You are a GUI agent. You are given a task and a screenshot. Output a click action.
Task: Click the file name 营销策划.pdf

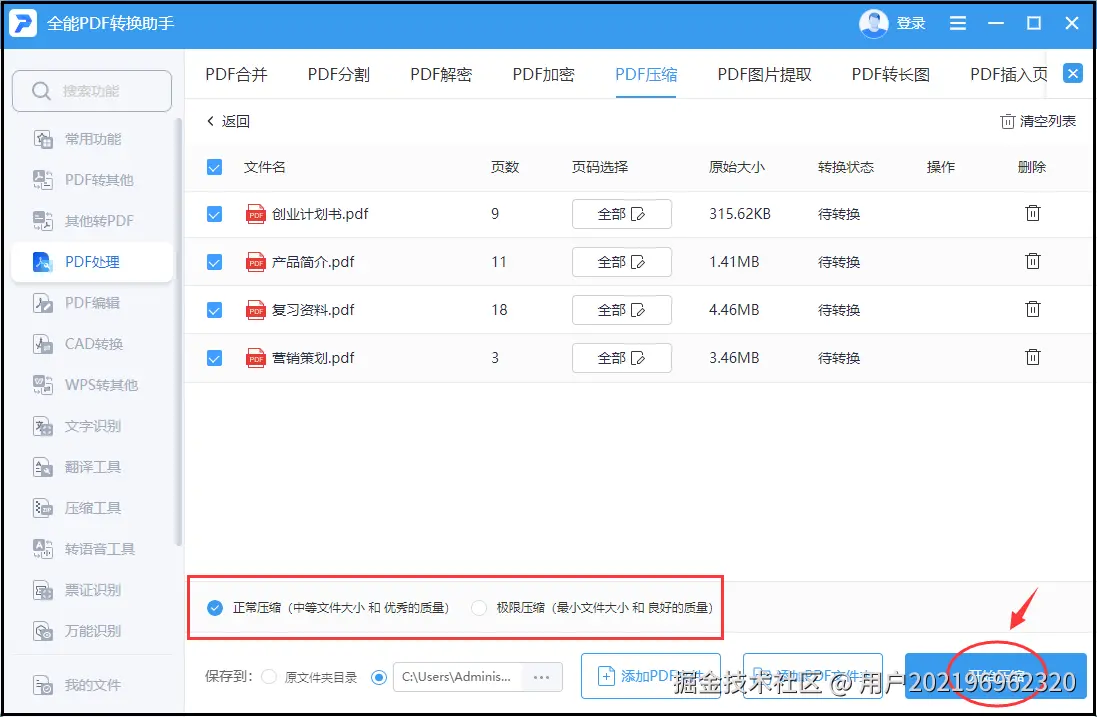(313, 358)
